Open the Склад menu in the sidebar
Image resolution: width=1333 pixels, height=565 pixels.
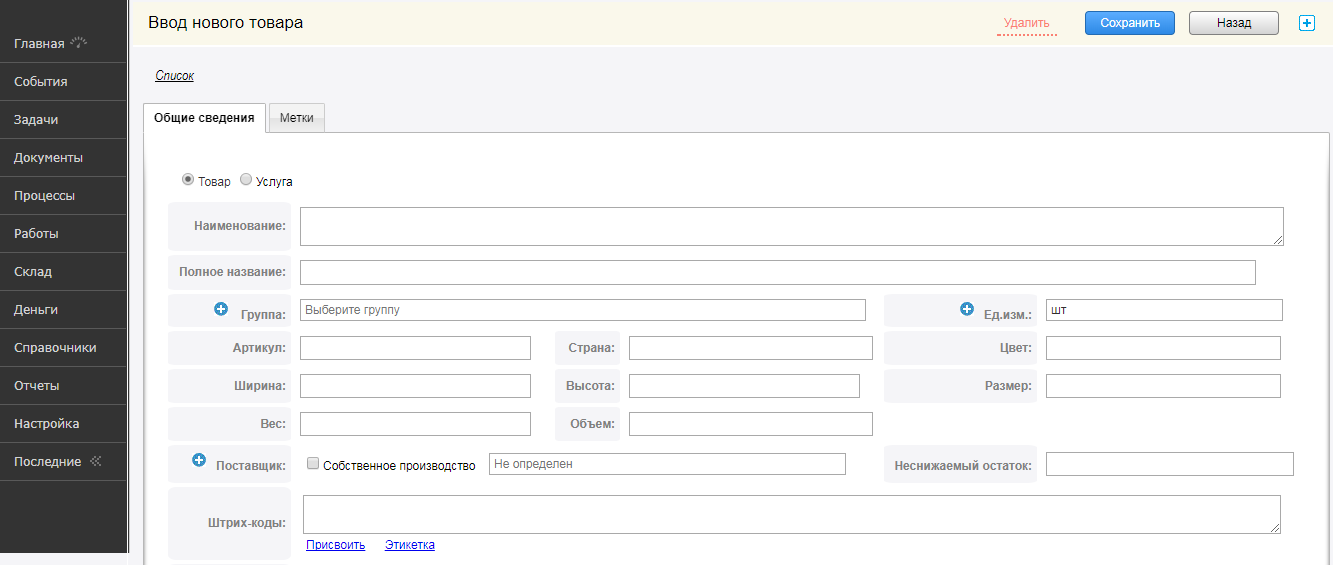point(33,271)
